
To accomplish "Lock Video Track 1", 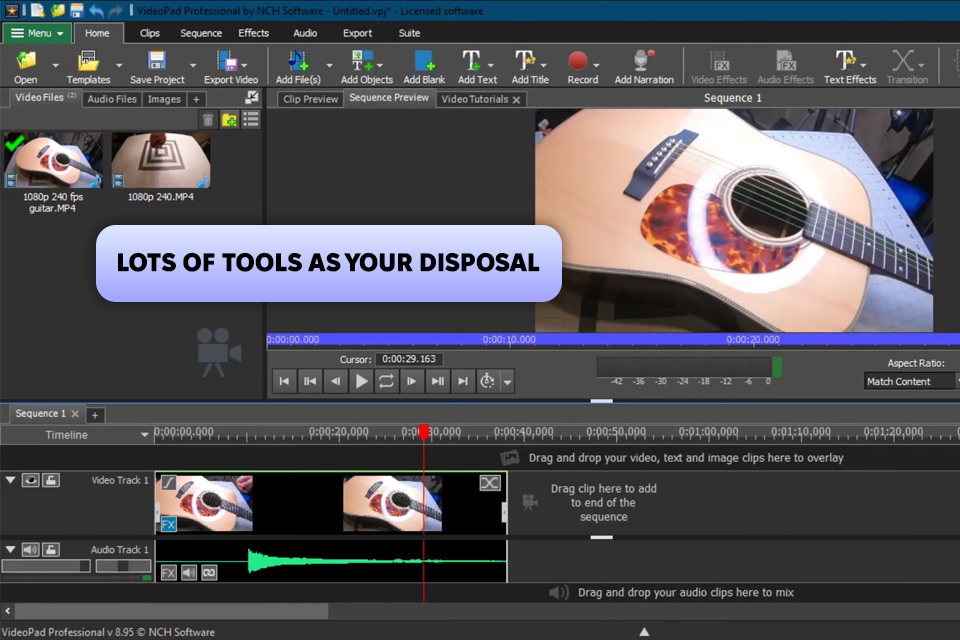I will point(51,480).
